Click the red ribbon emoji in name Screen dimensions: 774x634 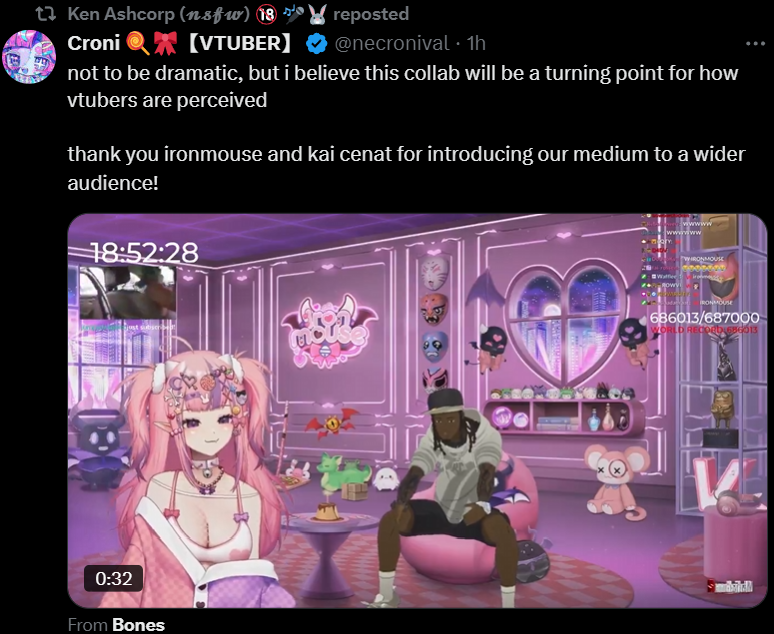[165, 43]
